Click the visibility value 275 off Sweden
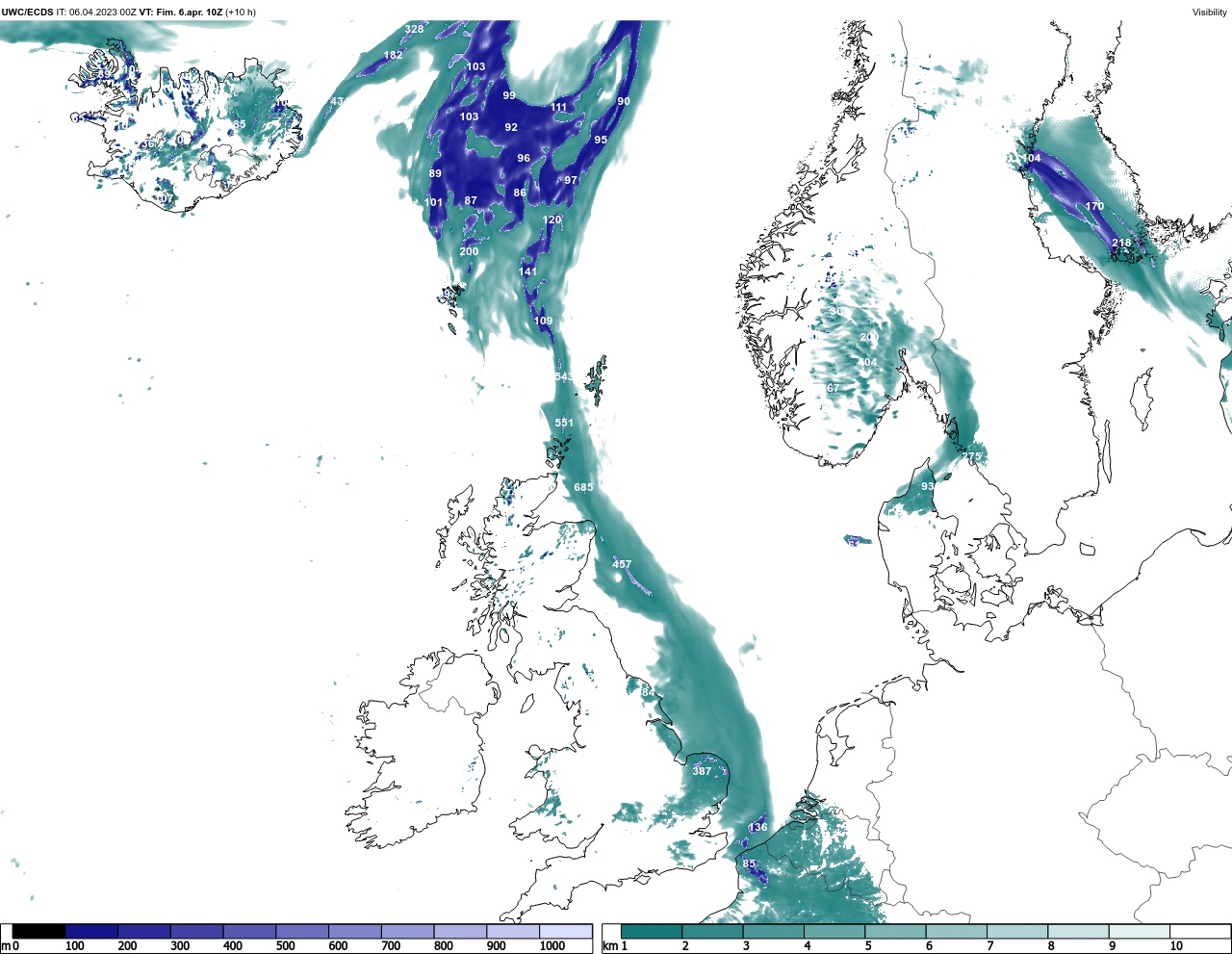1232x954 pixels. click(973, 456)
